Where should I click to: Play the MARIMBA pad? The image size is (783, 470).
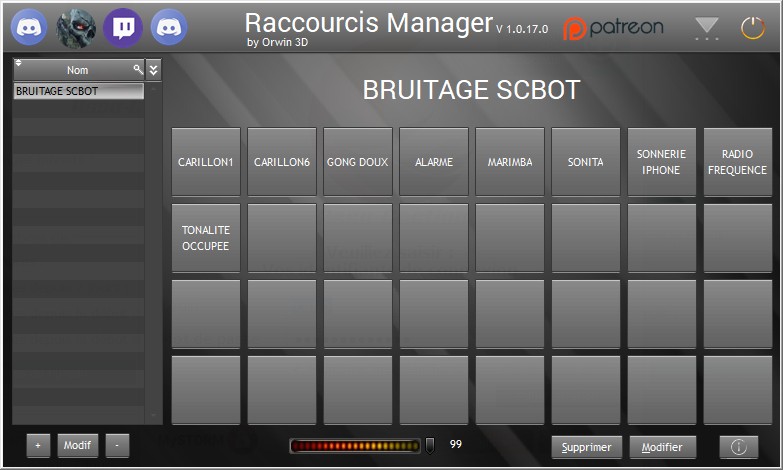coord(510,162)
